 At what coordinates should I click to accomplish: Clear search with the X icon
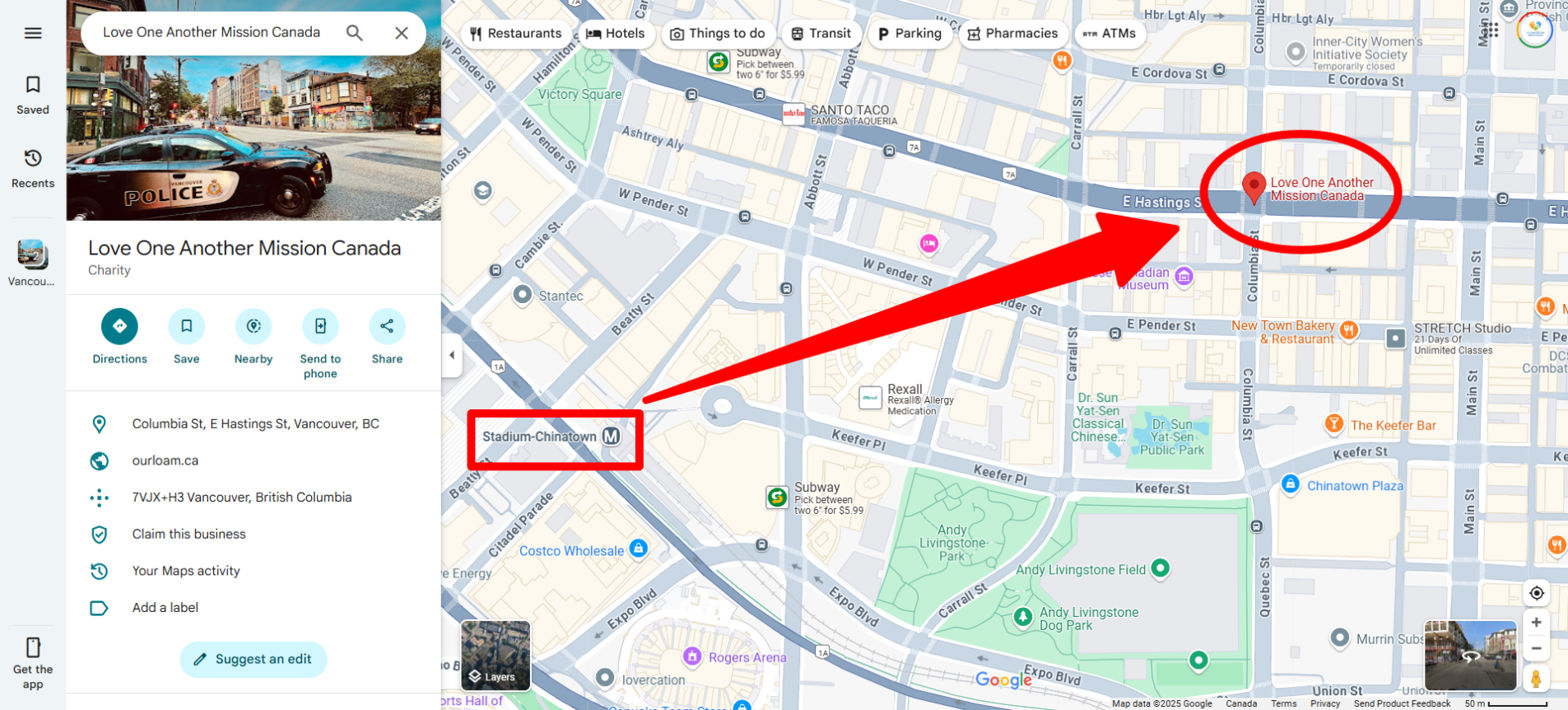coord(402,33)
